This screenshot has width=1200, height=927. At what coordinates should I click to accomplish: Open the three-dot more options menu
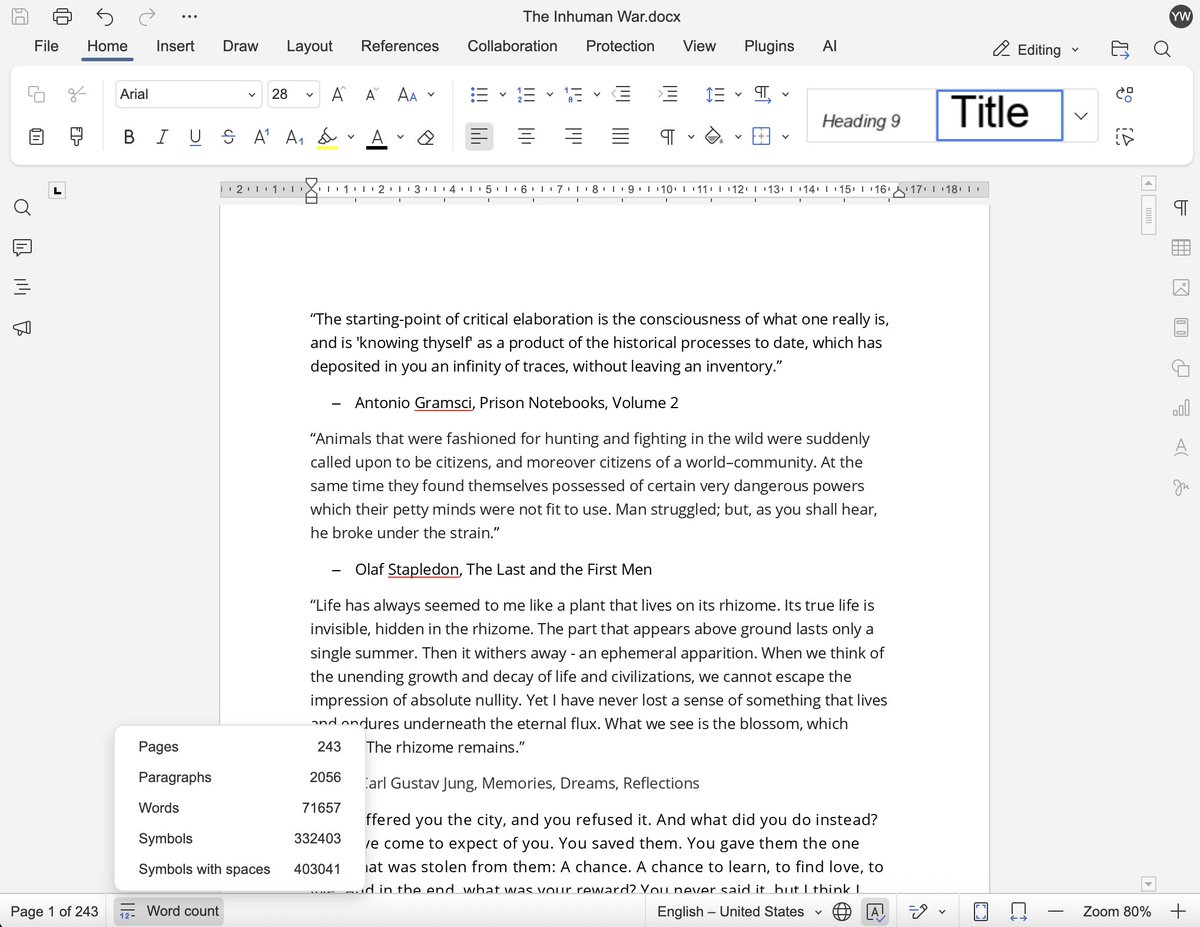pos(190,17)
